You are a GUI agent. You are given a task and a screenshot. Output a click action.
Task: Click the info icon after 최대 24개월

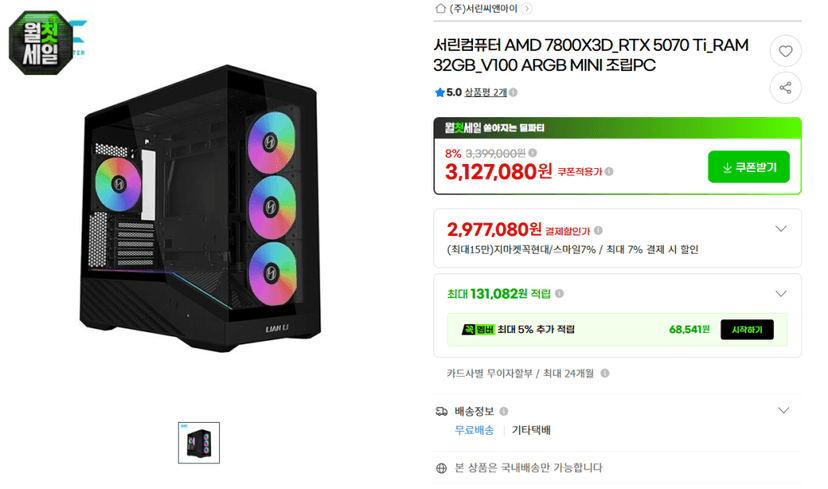coord(605,373)
